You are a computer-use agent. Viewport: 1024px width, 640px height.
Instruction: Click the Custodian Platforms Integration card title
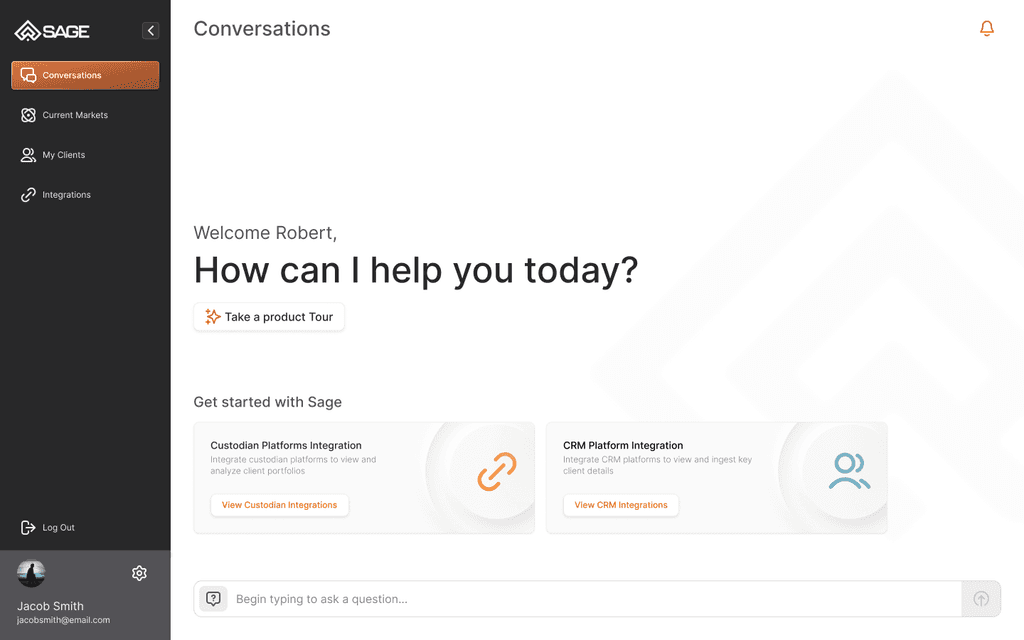click(x=286, y=445)
